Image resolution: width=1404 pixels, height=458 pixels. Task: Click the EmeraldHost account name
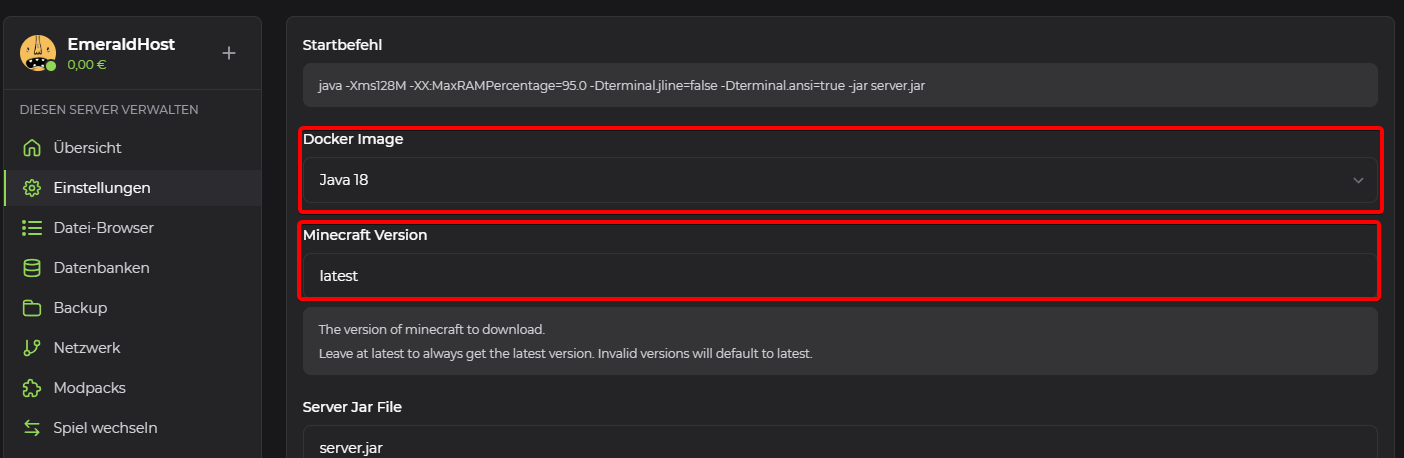121,44
